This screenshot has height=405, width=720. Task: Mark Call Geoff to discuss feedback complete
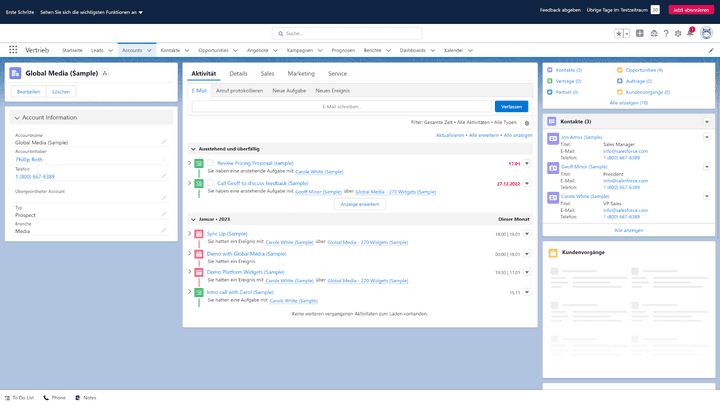click(211, 184)
